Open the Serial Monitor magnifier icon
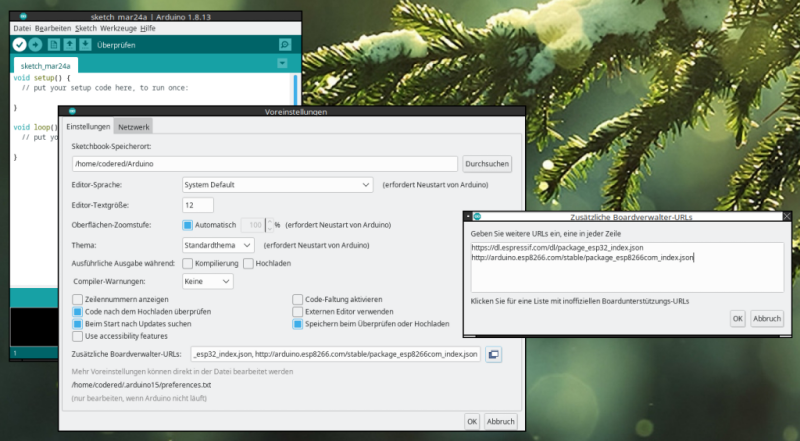The height and width of the screenshot is (441, 800). tap(285, 45)
